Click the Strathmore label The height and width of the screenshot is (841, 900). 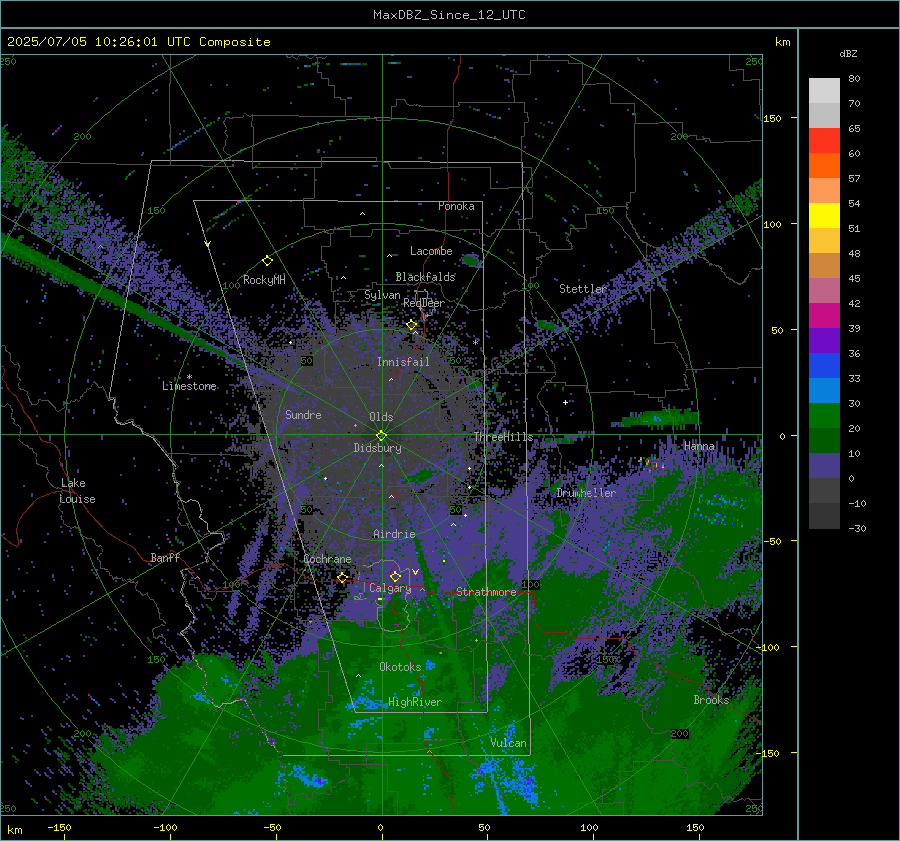point(486,592)
